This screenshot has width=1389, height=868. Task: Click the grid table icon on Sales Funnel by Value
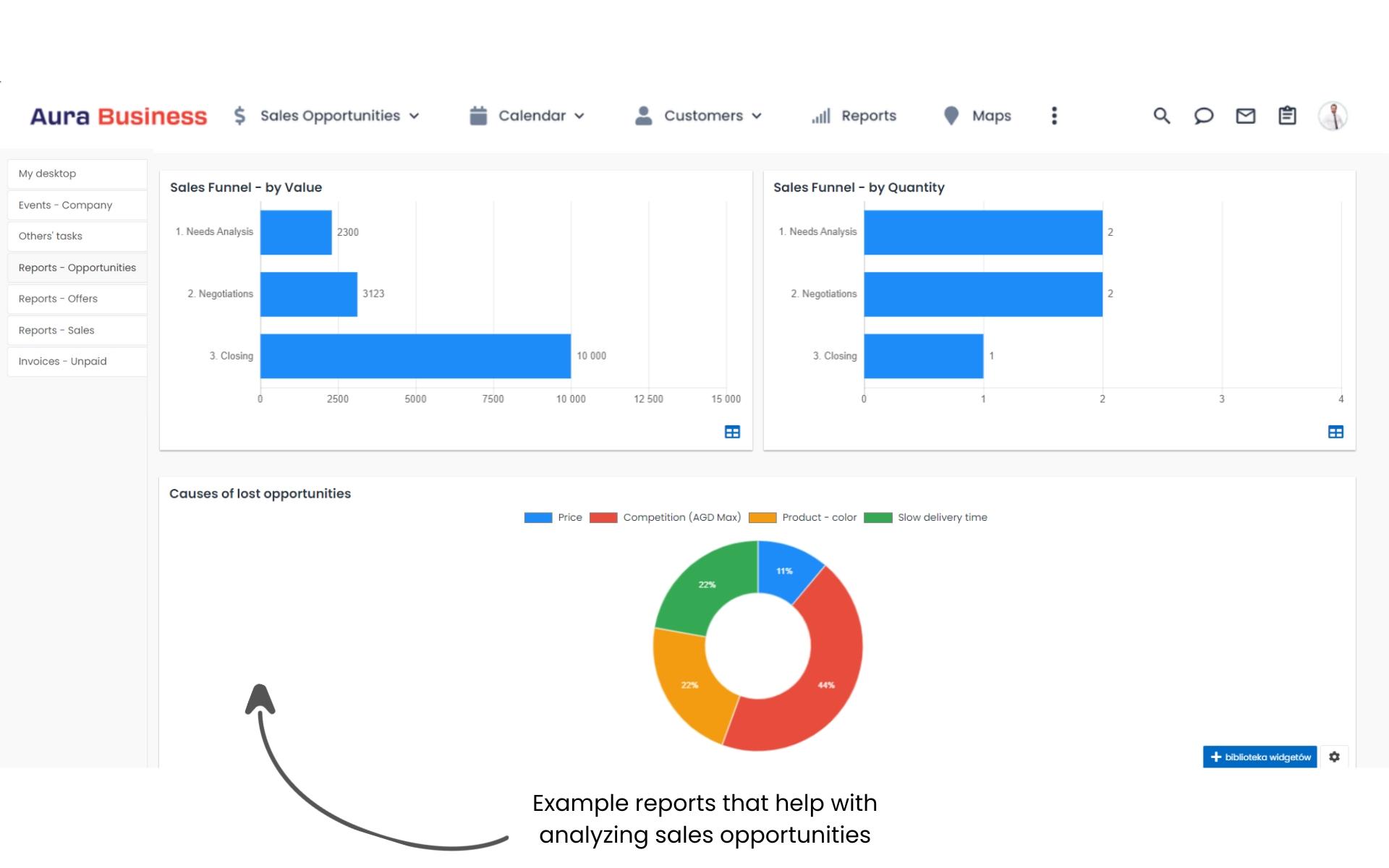pyautogui.click(x=732, y=431)
